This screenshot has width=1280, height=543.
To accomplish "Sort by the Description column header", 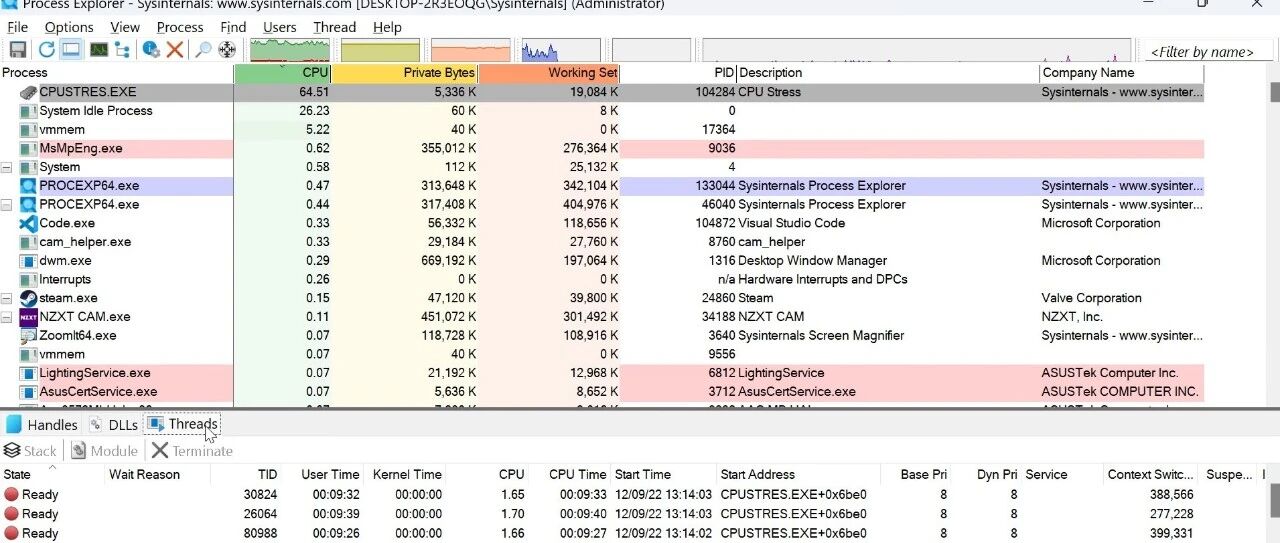I will 888,73.
